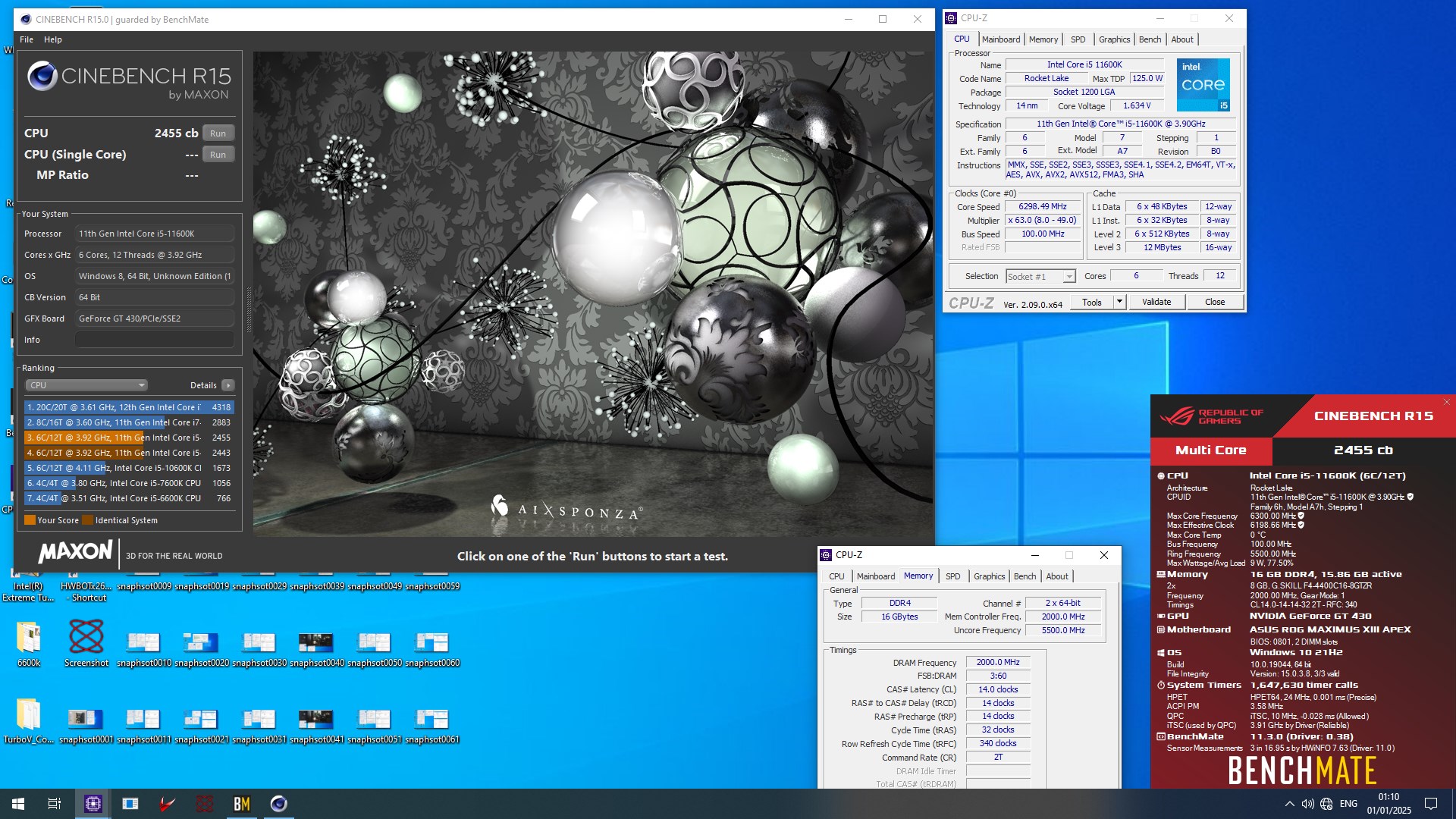
Task: Switch to SPD tab in top CPU-Z
Action: pos(1078,39)
